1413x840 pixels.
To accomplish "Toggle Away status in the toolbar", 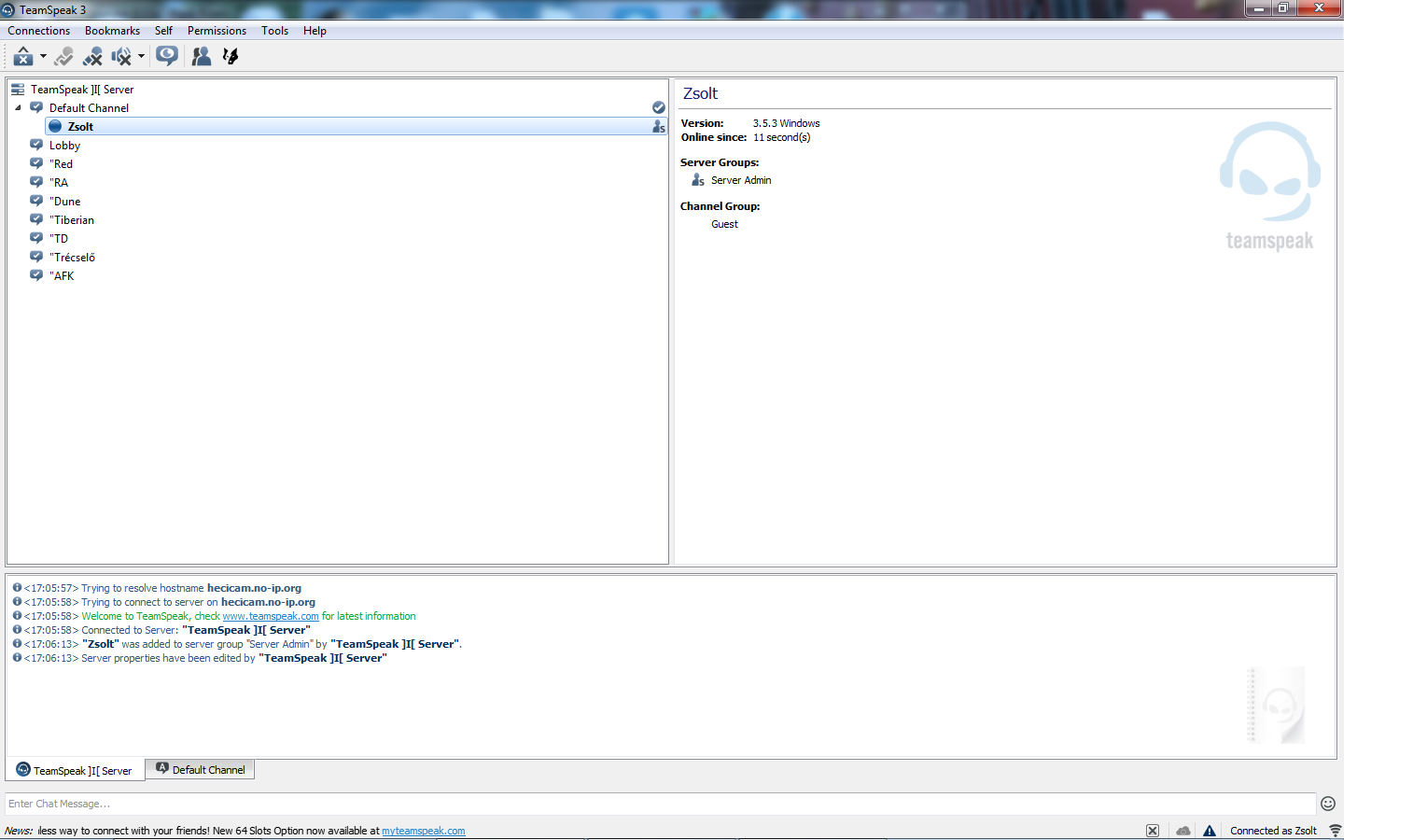I will pyautogui.click(x=22, y=57).
